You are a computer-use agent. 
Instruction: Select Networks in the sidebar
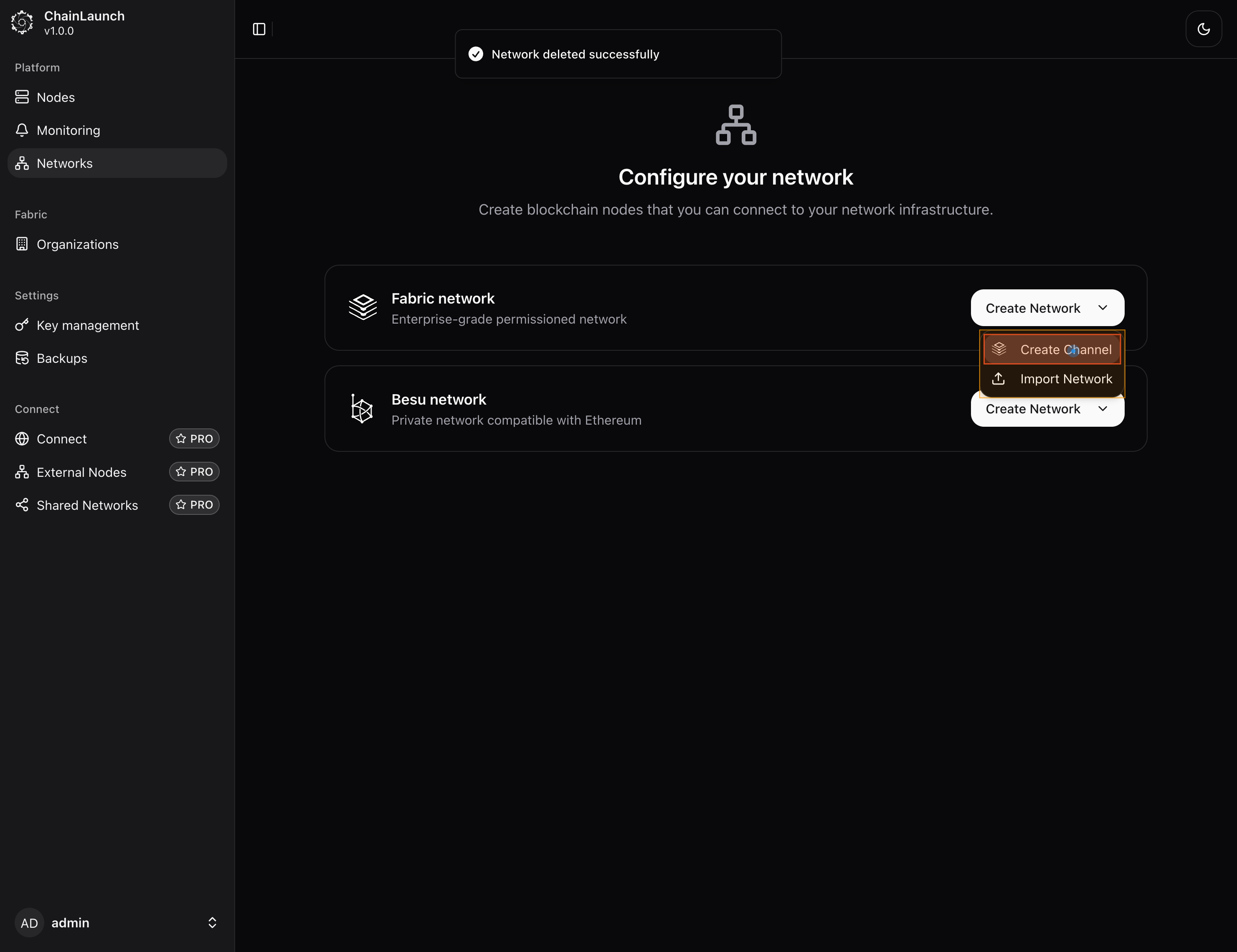click(65, 164)
